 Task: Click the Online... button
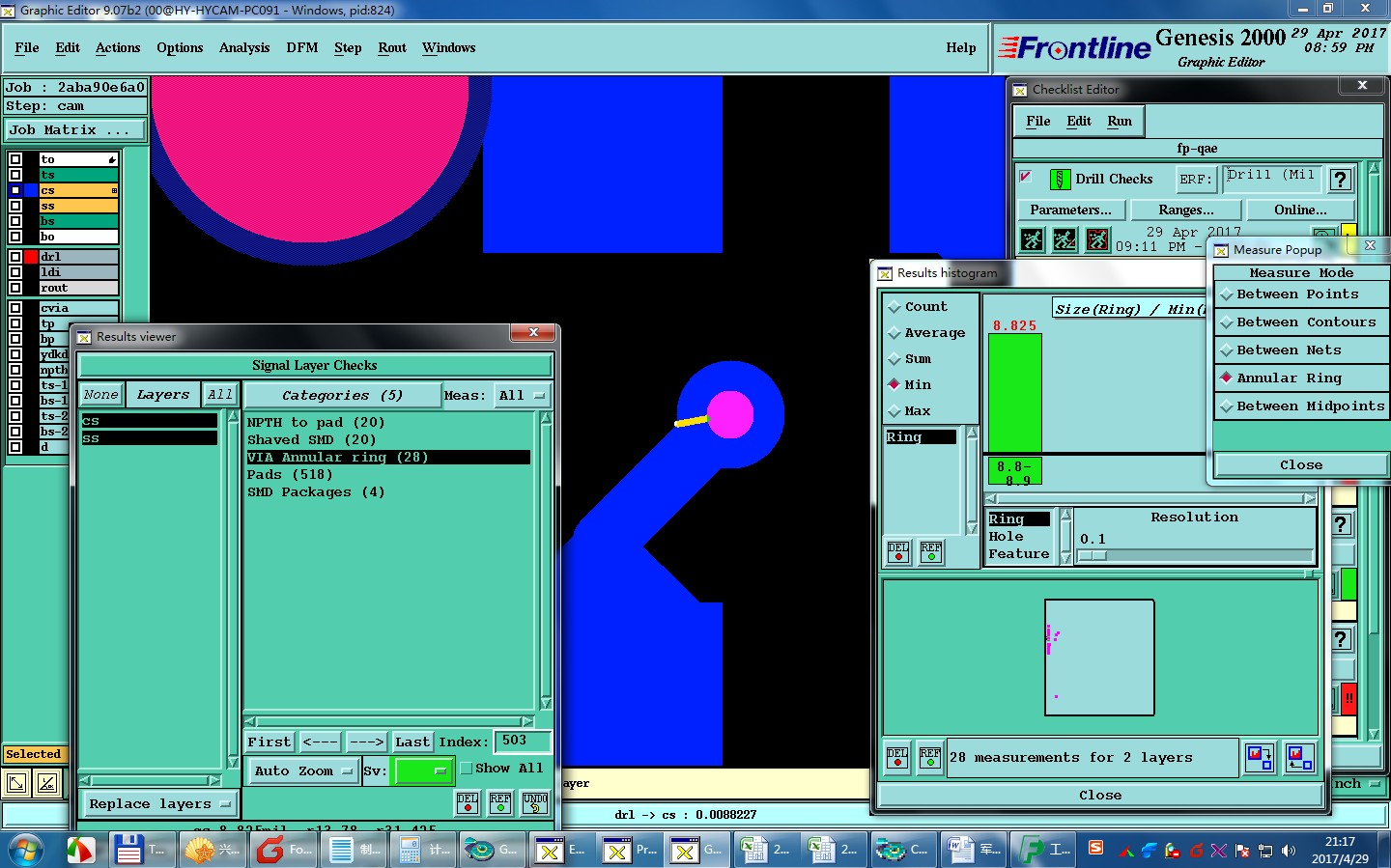pos(1300,210)
